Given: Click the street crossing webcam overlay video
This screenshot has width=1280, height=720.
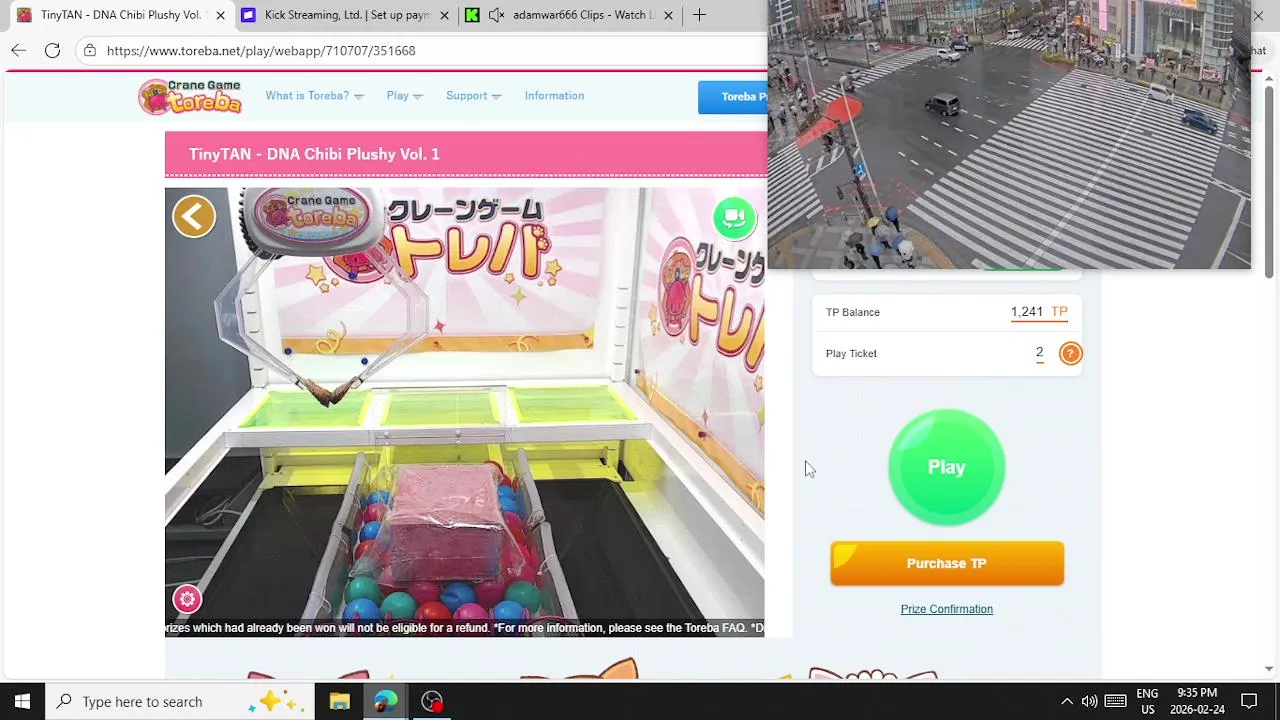Looking at the screenshot, I should [1009, 134].
